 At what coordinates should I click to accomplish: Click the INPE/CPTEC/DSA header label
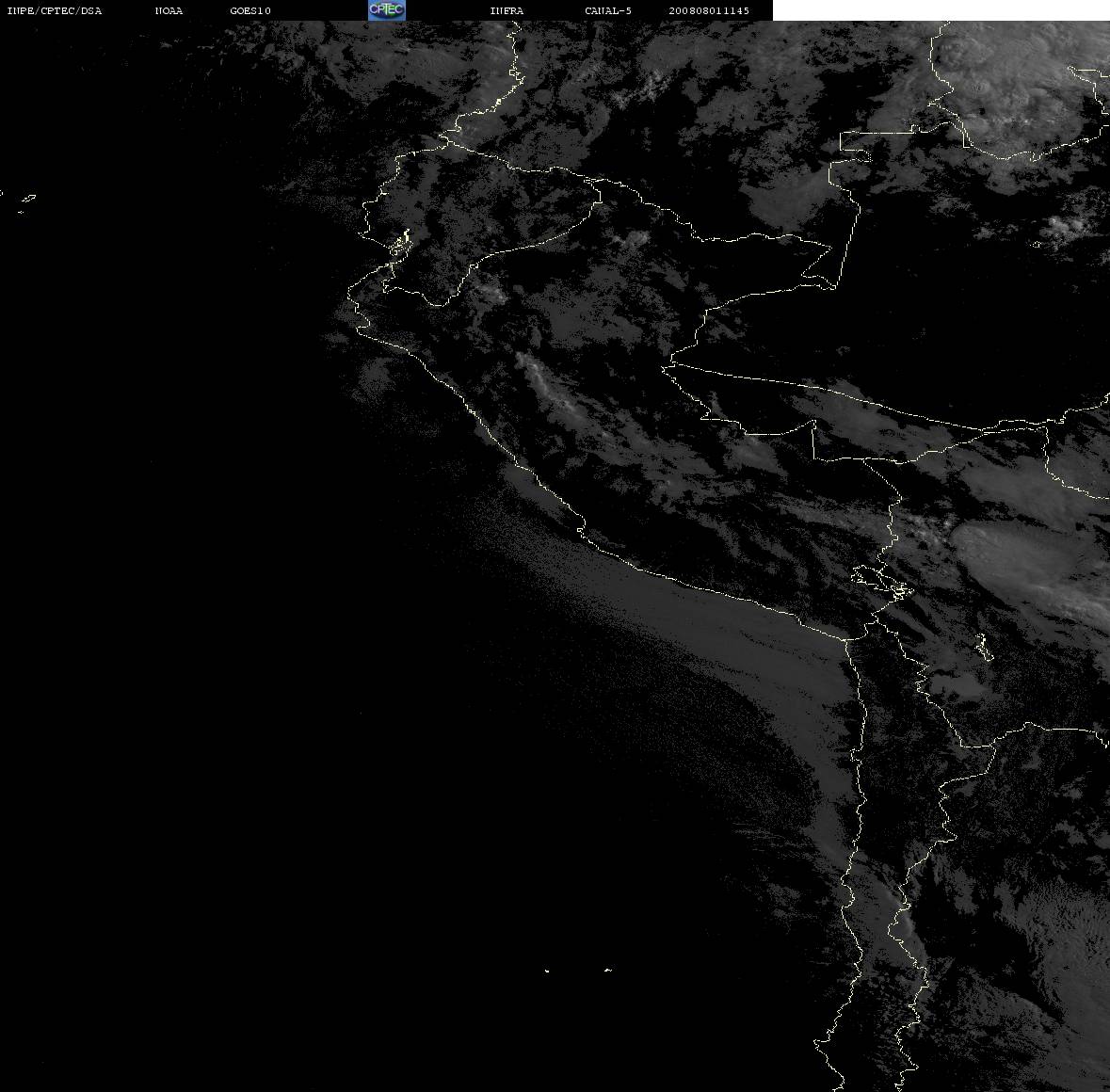point(54,10)
